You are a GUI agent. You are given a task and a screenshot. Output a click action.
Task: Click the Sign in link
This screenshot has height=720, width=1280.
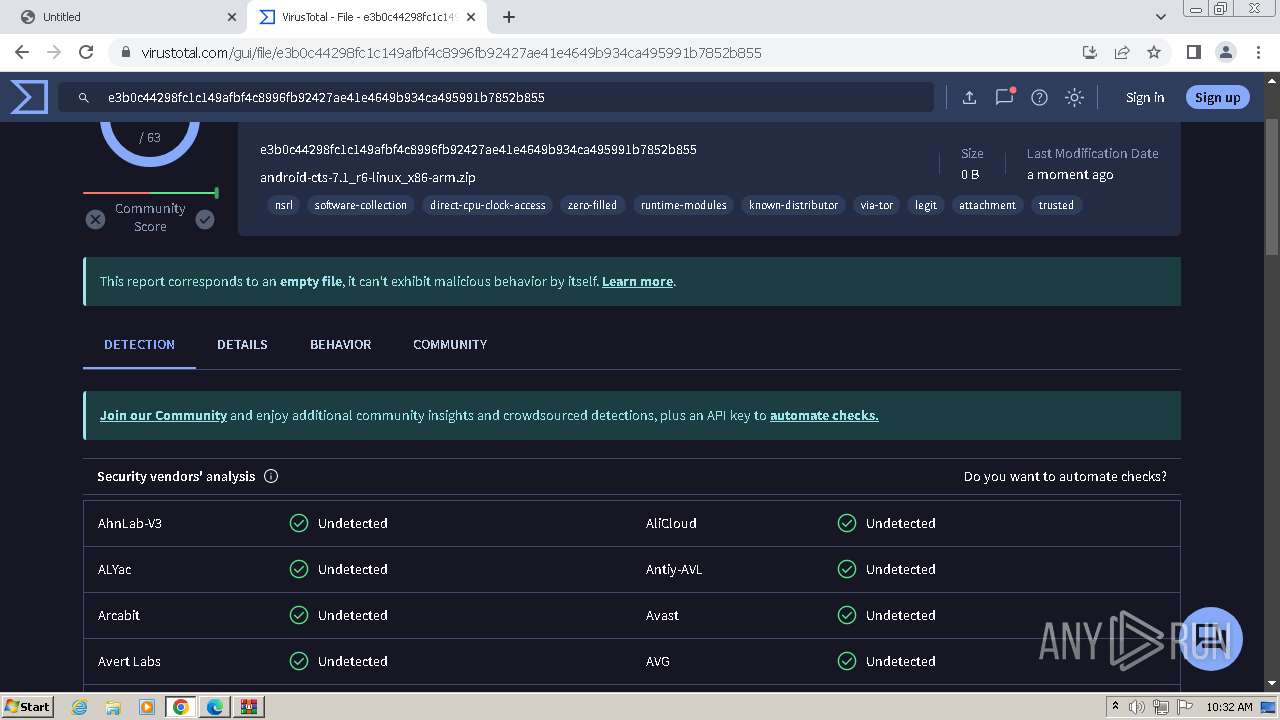pos(1145,97)
